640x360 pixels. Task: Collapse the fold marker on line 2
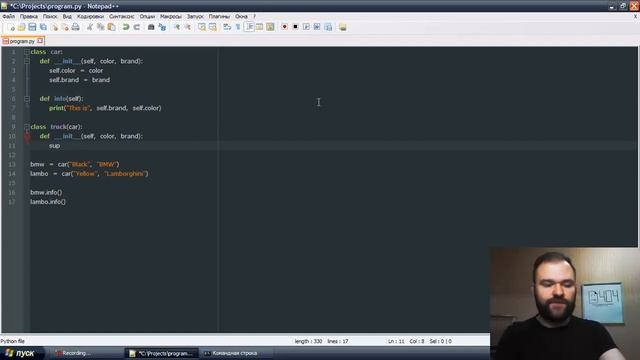[27, 61]
